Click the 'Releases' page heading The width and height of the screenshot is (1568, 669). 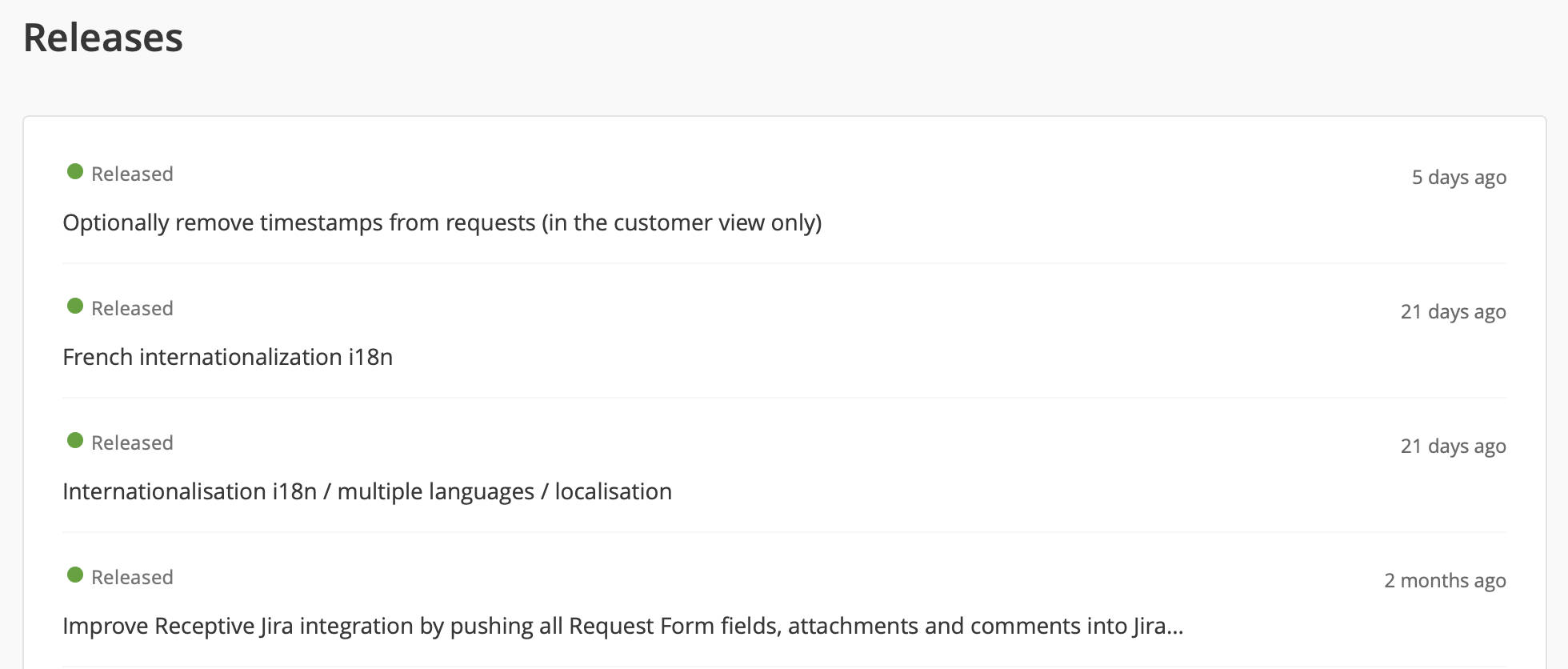103,38
